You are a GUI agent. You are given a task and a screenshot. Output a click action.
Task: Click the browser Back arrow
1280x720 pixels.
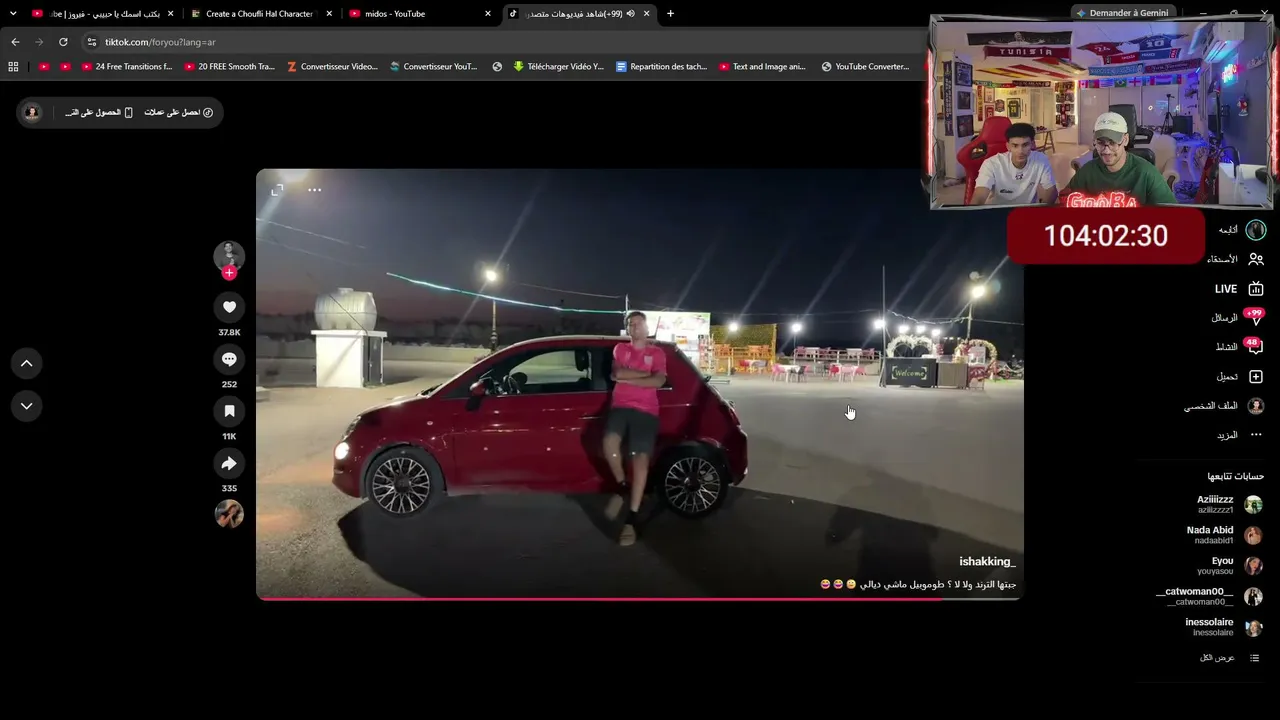pyautogui.click(x=15, y=42)
